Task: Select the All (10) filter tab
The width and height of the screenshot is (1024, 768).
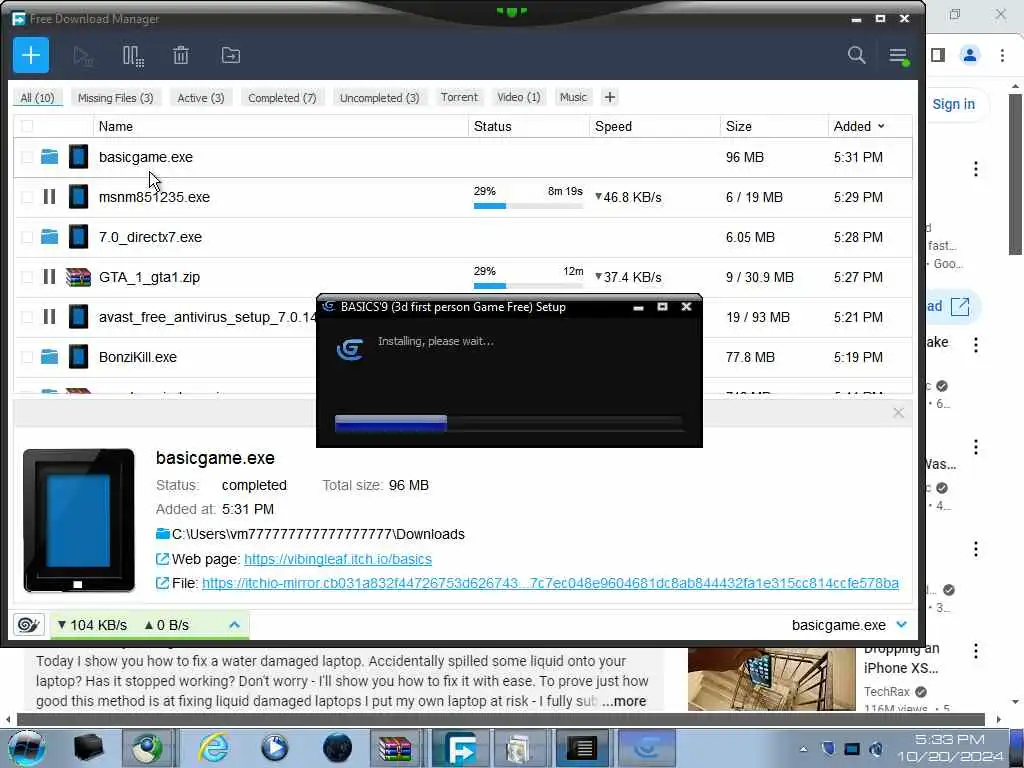Action: 37,97
